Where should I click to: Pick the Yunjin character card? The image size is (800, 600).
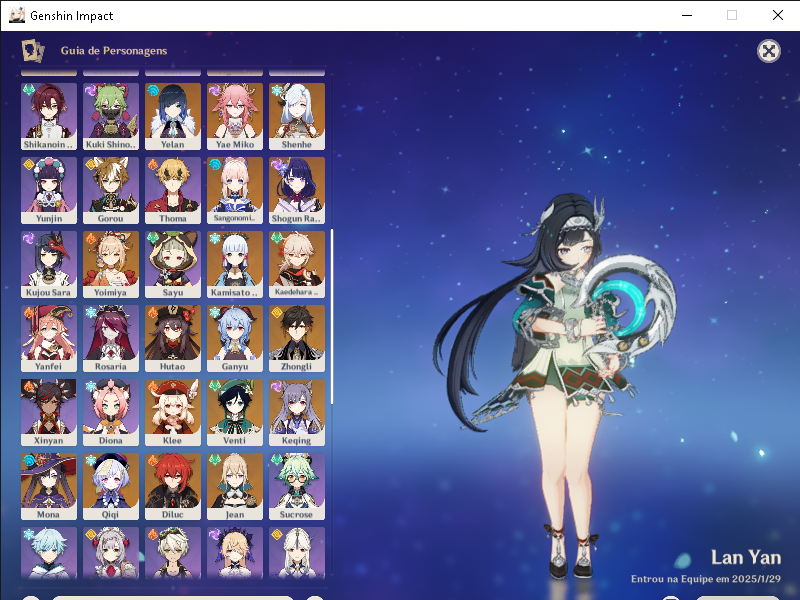tap(48, 190)
